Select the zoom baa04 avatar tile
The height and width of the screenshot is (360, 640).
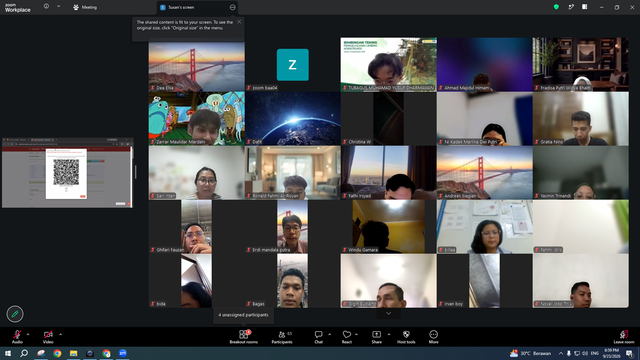click(x=293, y=64)
